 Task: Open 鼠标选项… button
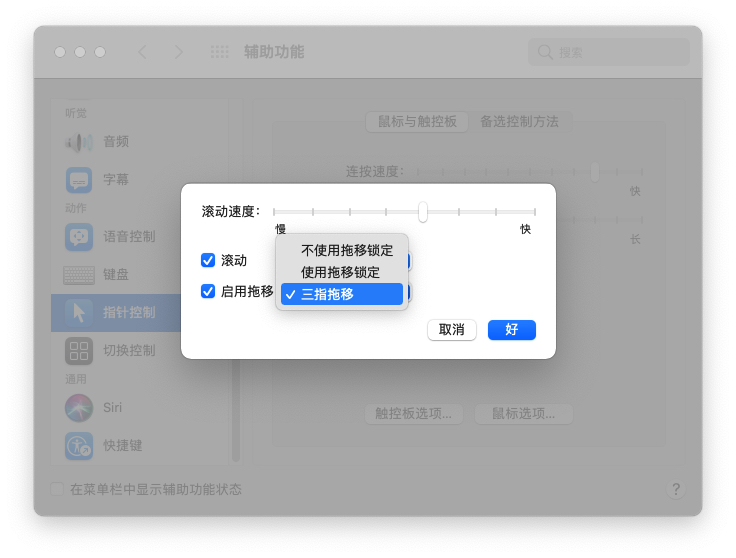pyautogui.click(x=523, y=414)
